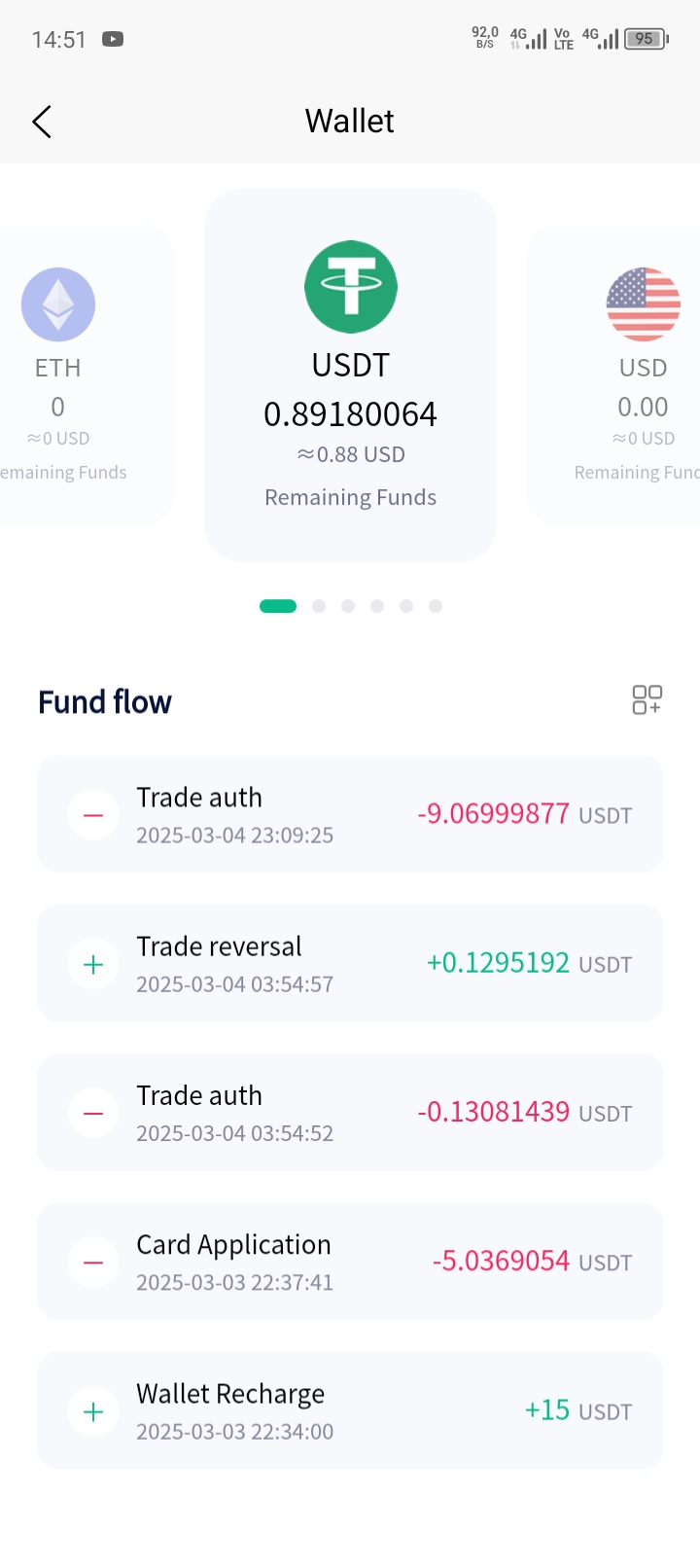Tap the Ethereum ETH coin icon
This screenshot has width=700, height=1568.
coord(58,304)
